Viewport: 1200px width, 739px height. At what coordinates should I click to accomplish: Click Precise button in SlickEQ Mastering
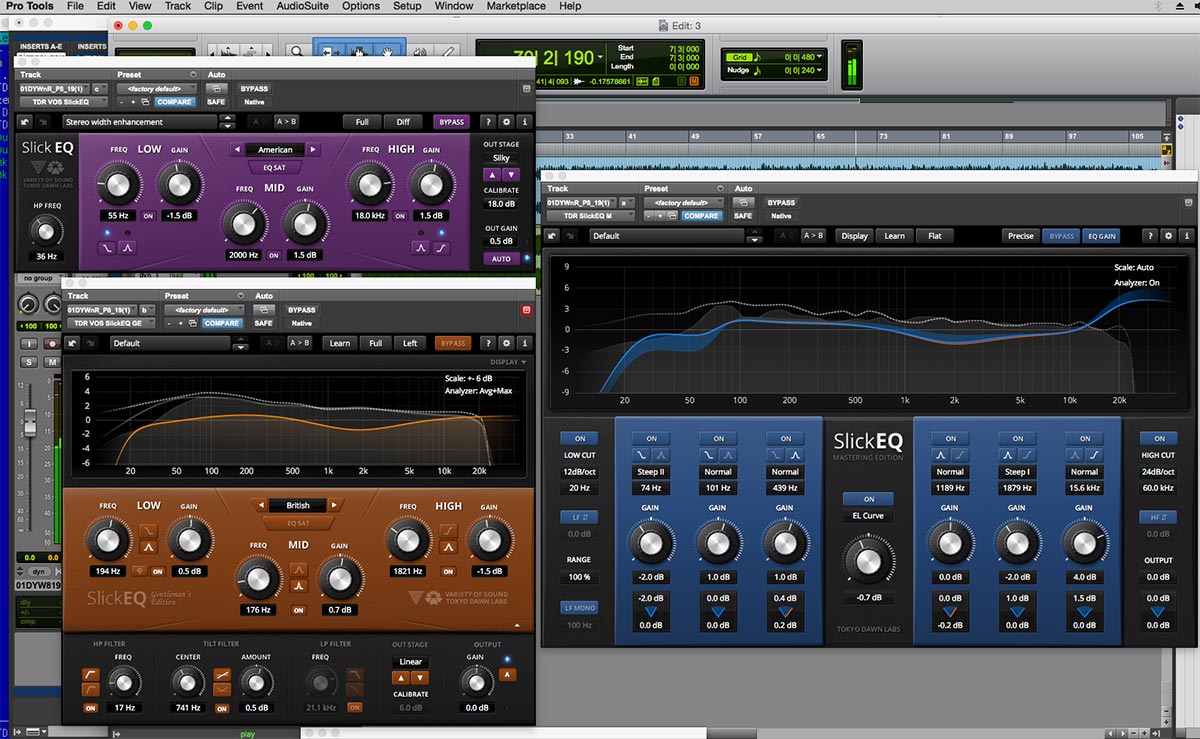click(x=1020, y=236)
